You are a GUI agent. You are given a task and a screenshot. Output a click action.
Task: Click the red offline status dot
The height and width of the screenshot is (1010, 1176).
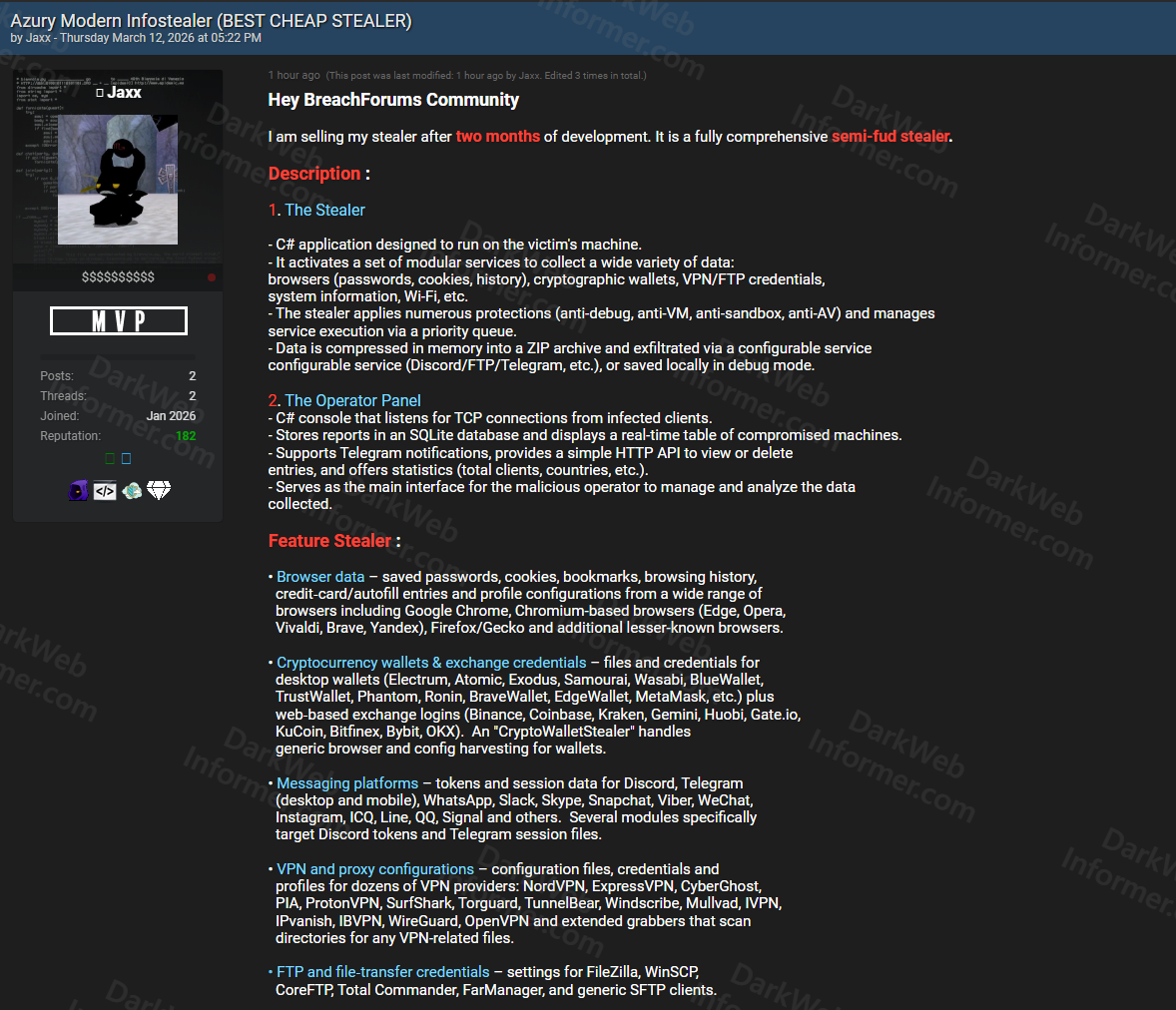(x=212, y=277)
